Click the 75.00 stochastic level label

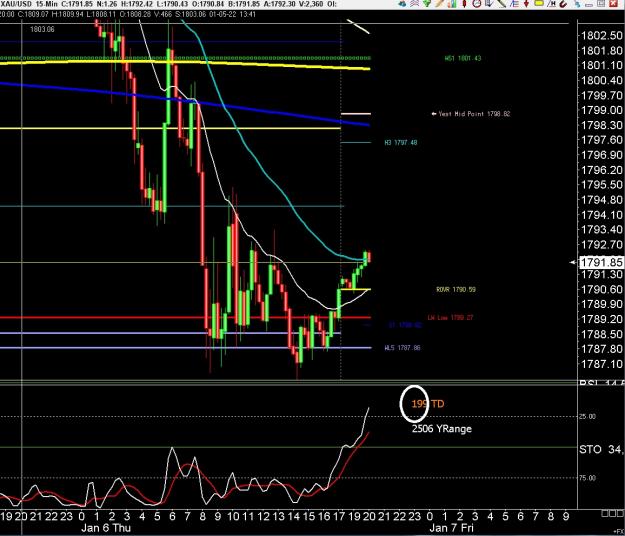coord(587,478)
